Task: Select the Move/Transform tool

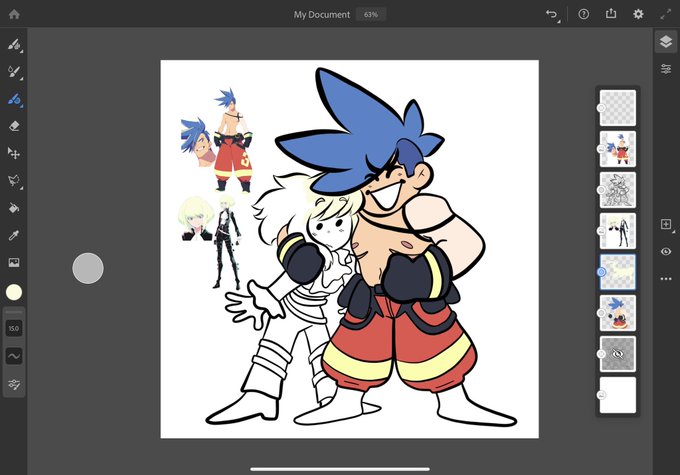Action: (x=14, y=153)
